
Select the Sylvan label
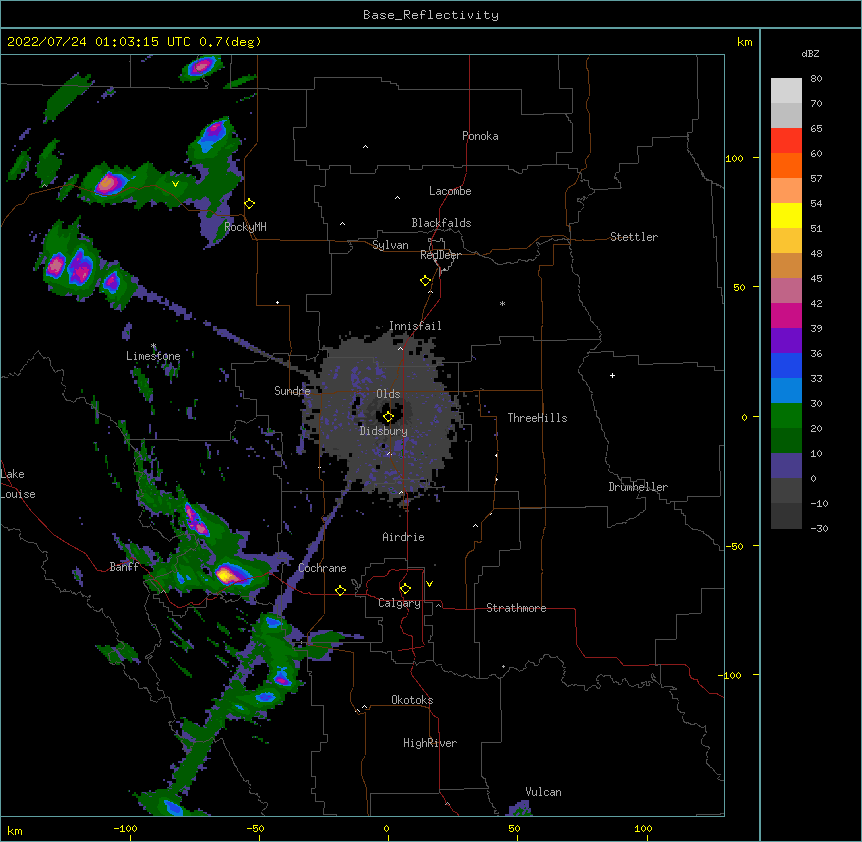tap(390, 245)
